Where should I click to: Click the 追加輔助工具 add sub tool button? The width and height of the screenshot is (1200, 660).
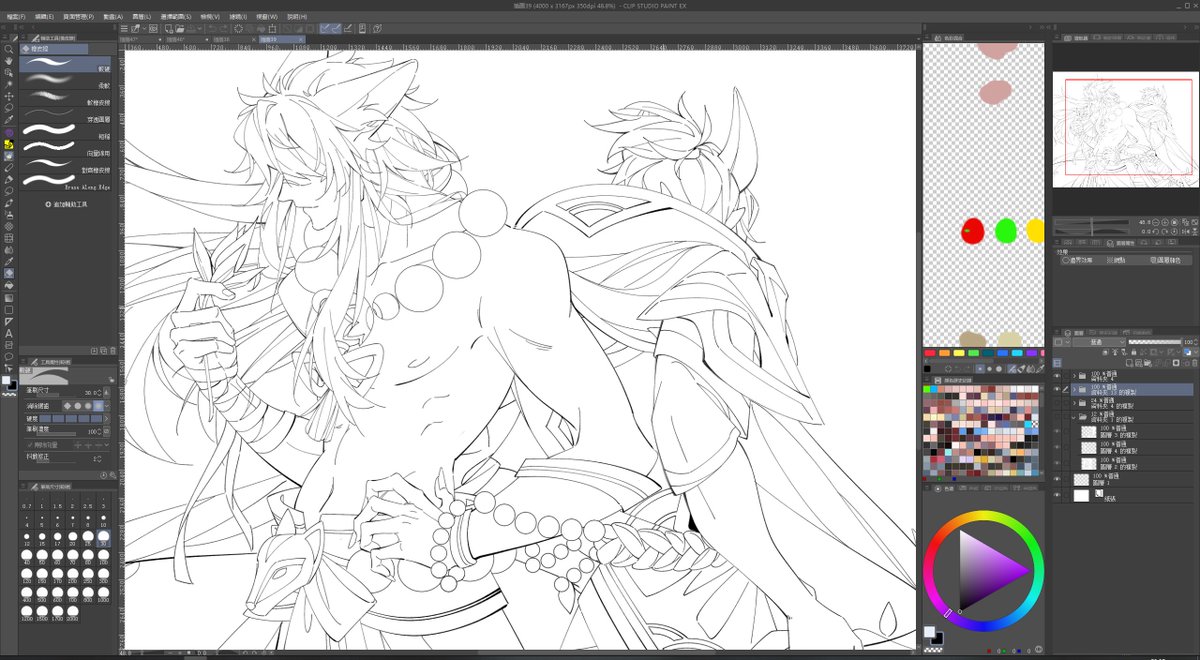click(67, 203)
